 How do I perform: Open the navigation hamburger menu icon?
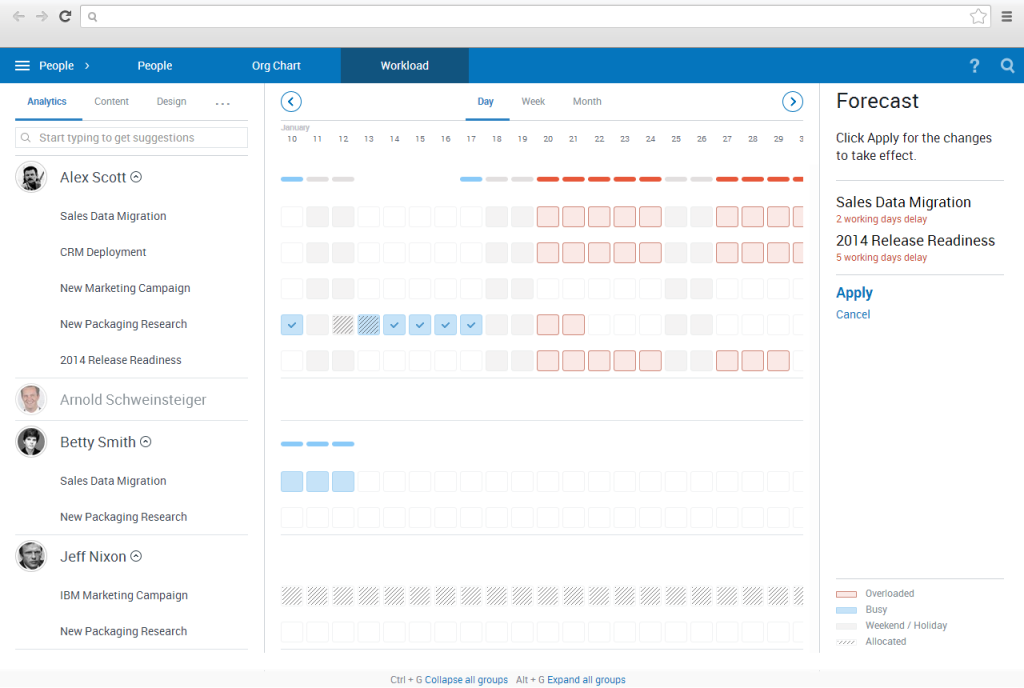click(21, 65)
